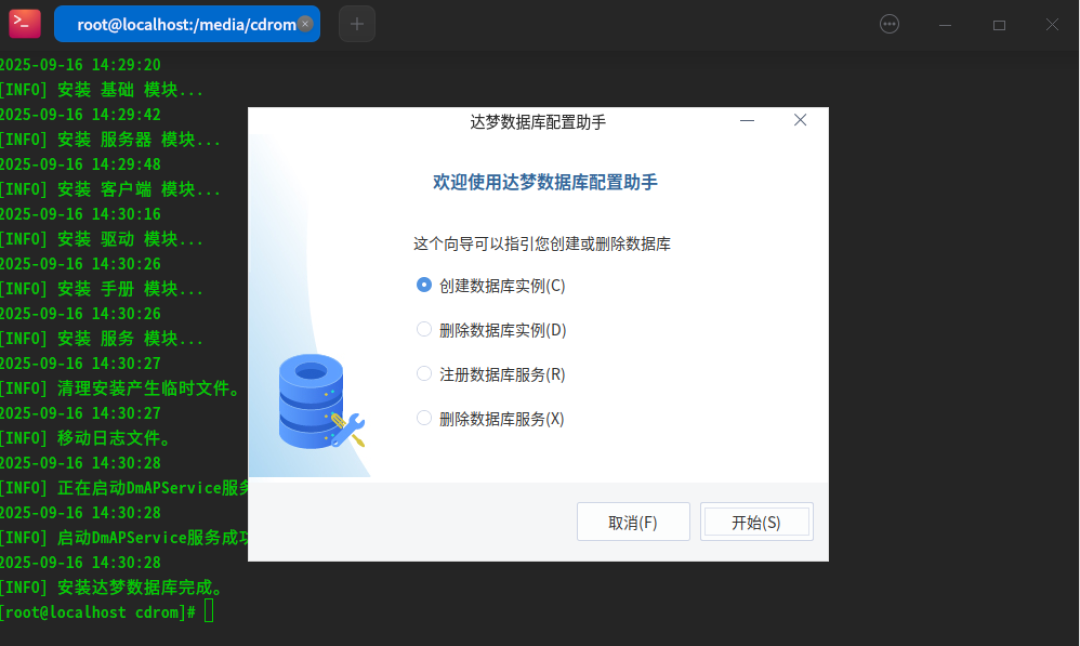Select 注册数据库服务(R) radio option
Viewport: 1080px width, 646px height.
point(491,374)
